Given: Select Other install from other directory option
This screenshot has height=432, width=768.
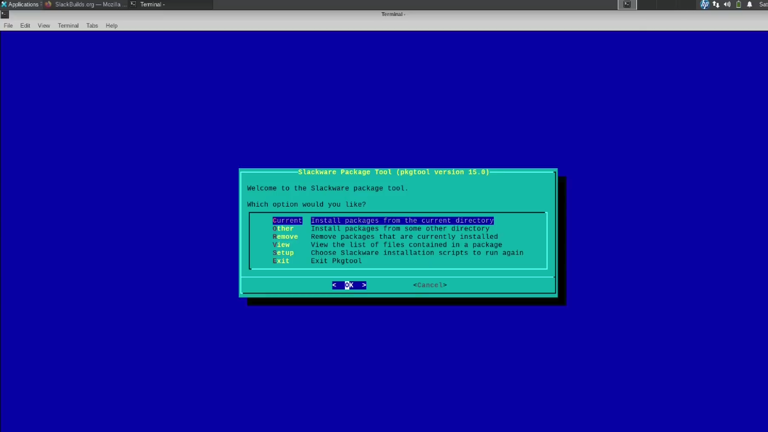Looking at the screenshot, I should tap(381, 229).
